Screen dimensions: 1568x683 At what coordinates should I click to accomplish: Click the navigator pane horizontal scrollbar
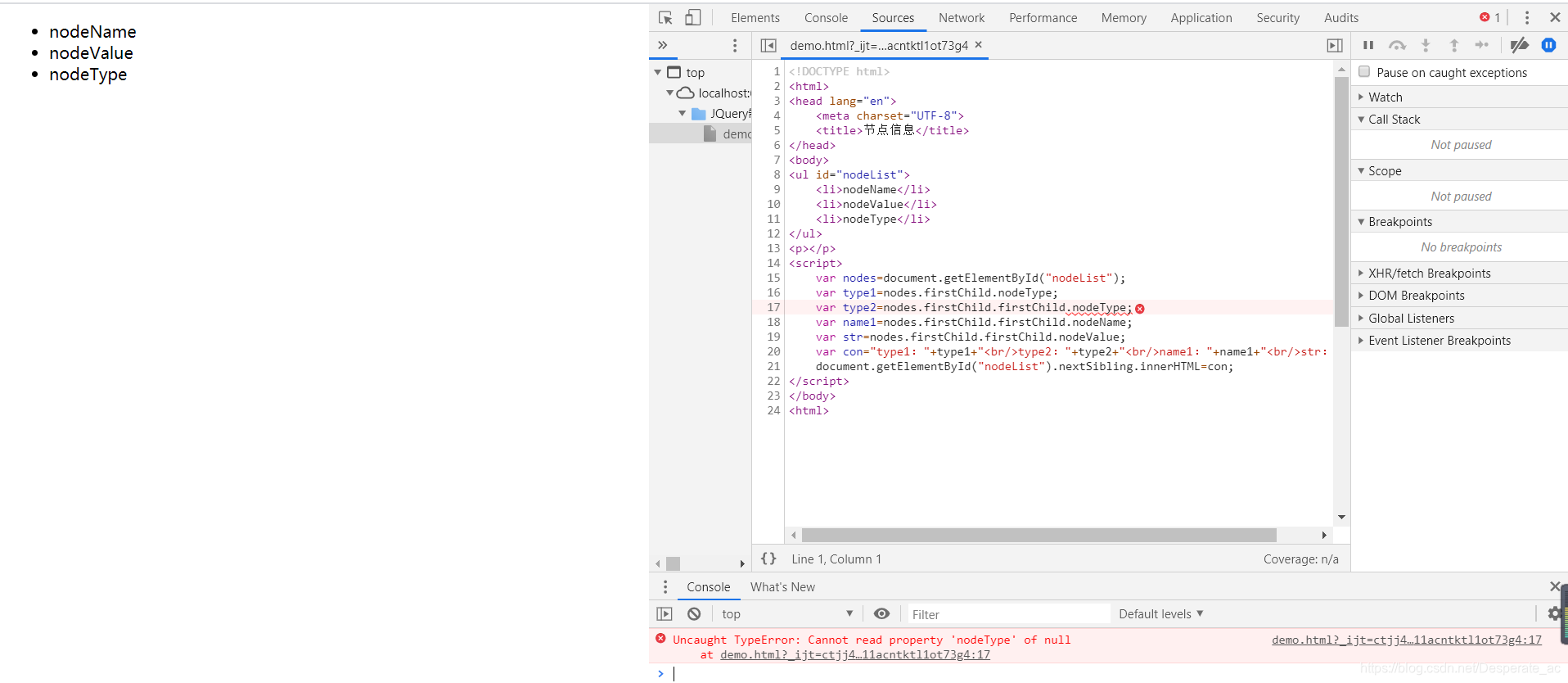673,563
